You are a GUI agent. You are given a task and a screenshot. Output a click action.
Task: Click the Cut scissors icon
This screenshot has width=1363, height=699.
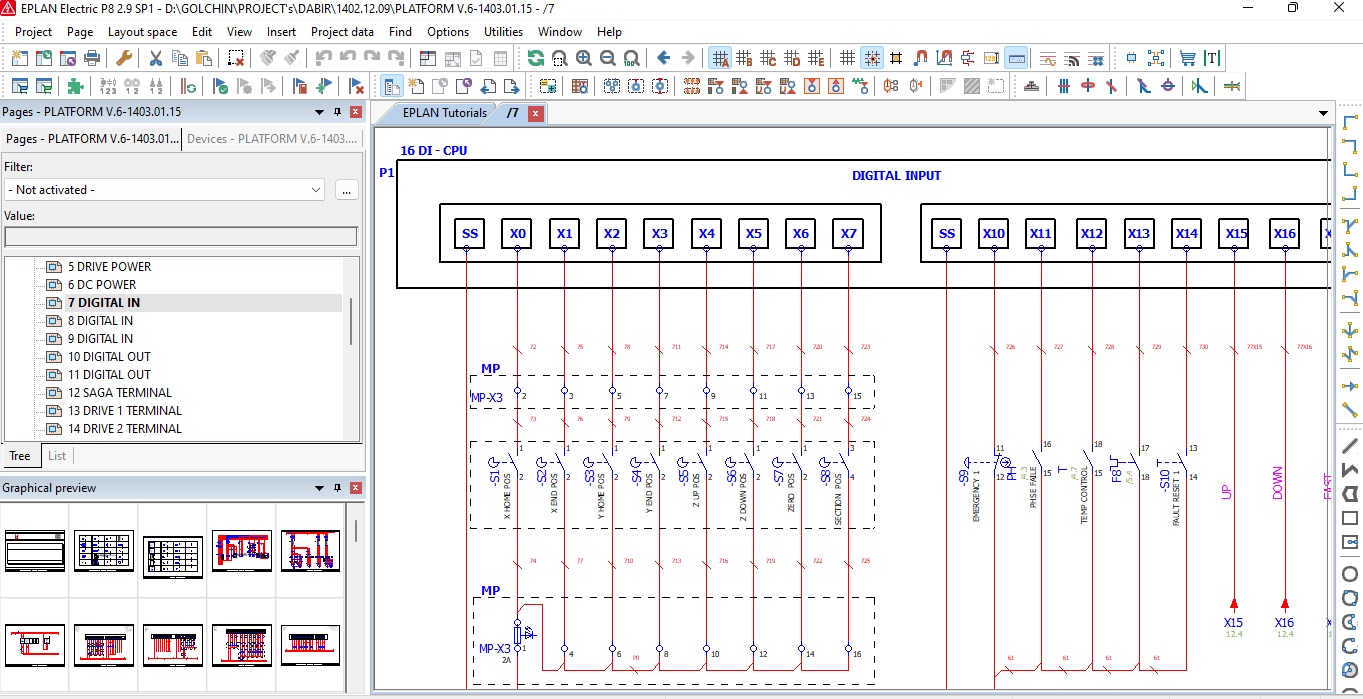tap(155, 58)
